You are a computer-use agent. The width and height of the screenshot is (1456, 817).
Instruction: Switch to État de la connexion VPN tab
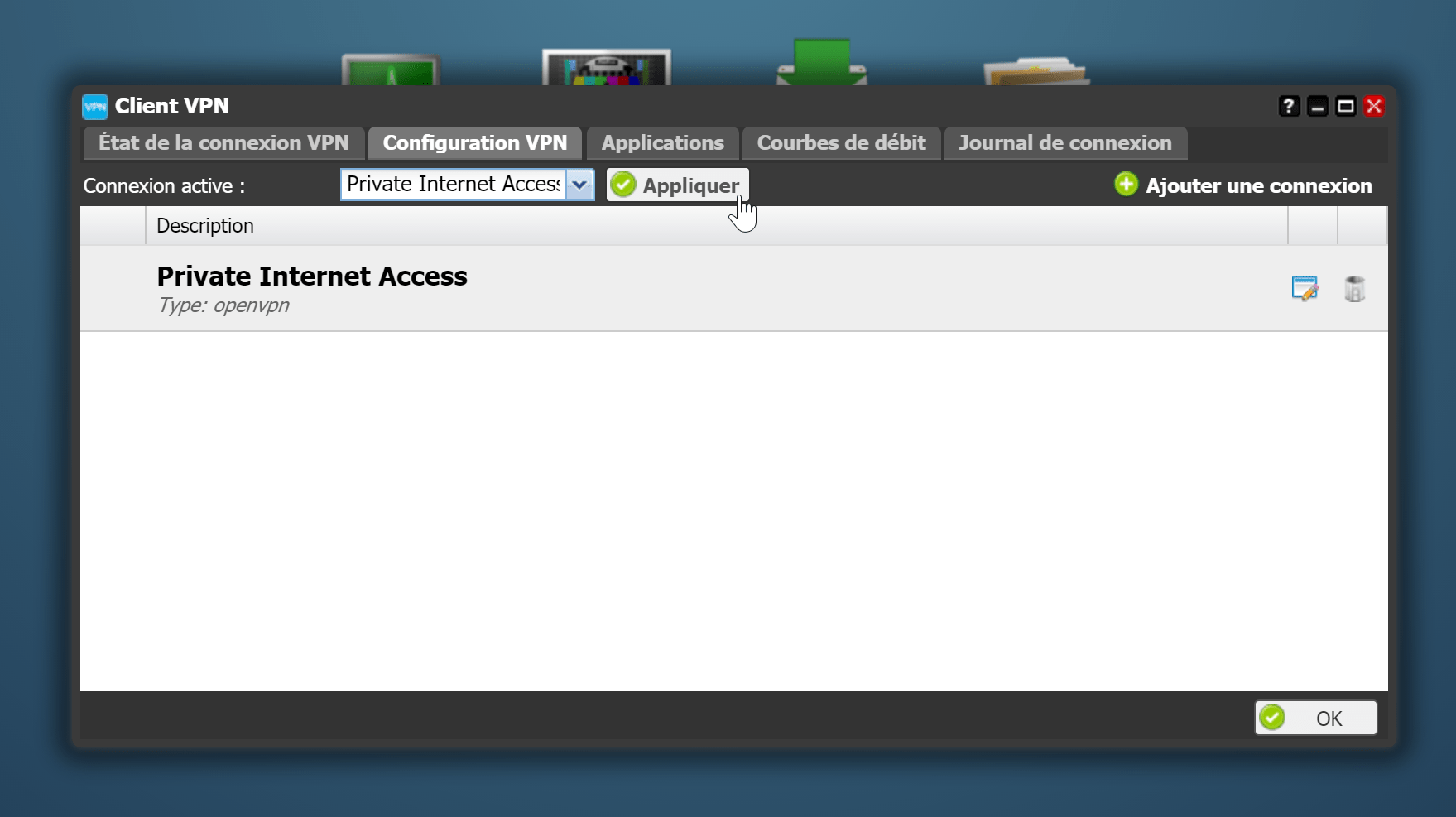tap(223, 143)
